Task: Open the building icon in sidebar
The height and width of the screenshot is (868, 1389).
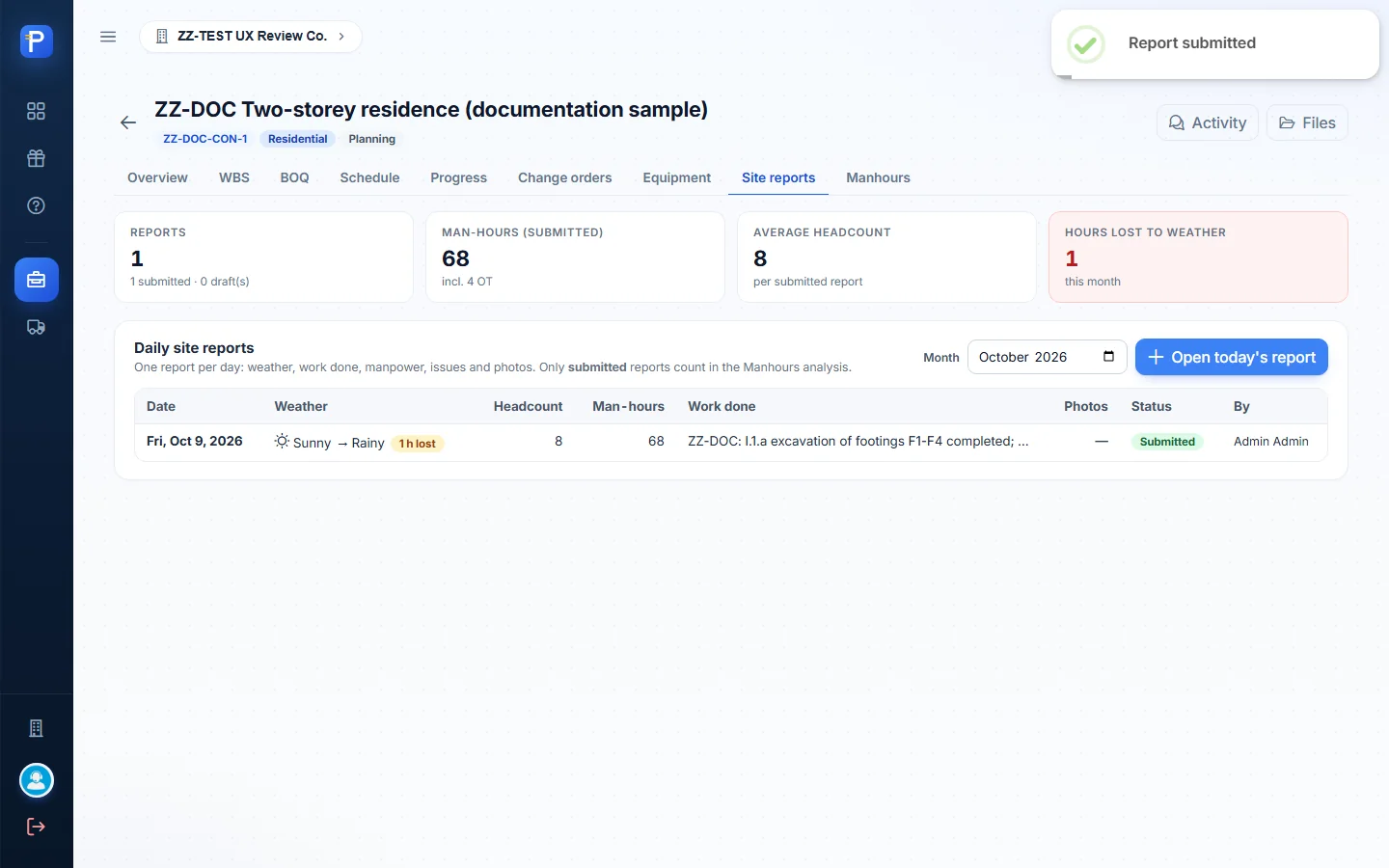Action: click(x=36, y=728)
